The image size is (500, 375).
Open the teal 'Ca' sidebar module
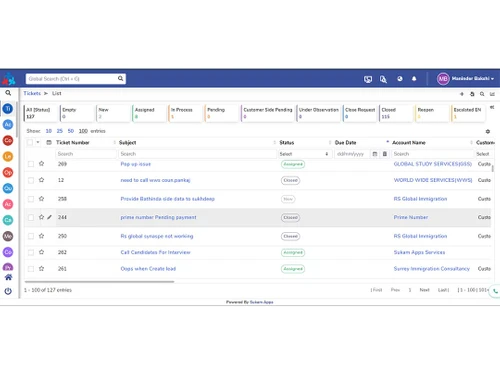[8, 220]
